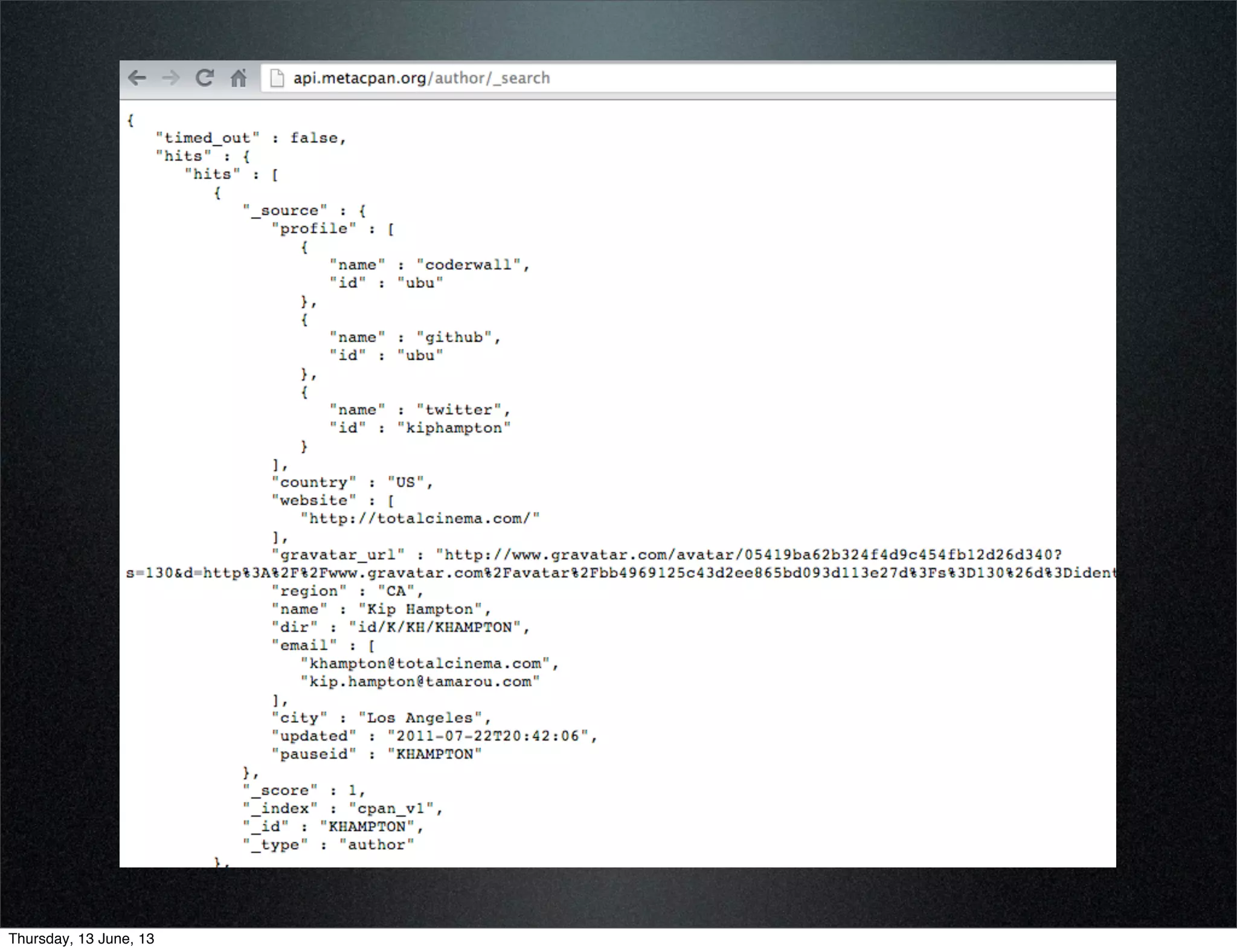Click the "twitter" profile name value
The width and height of the screenshot is (1237, 952).
tap(458, 410)
